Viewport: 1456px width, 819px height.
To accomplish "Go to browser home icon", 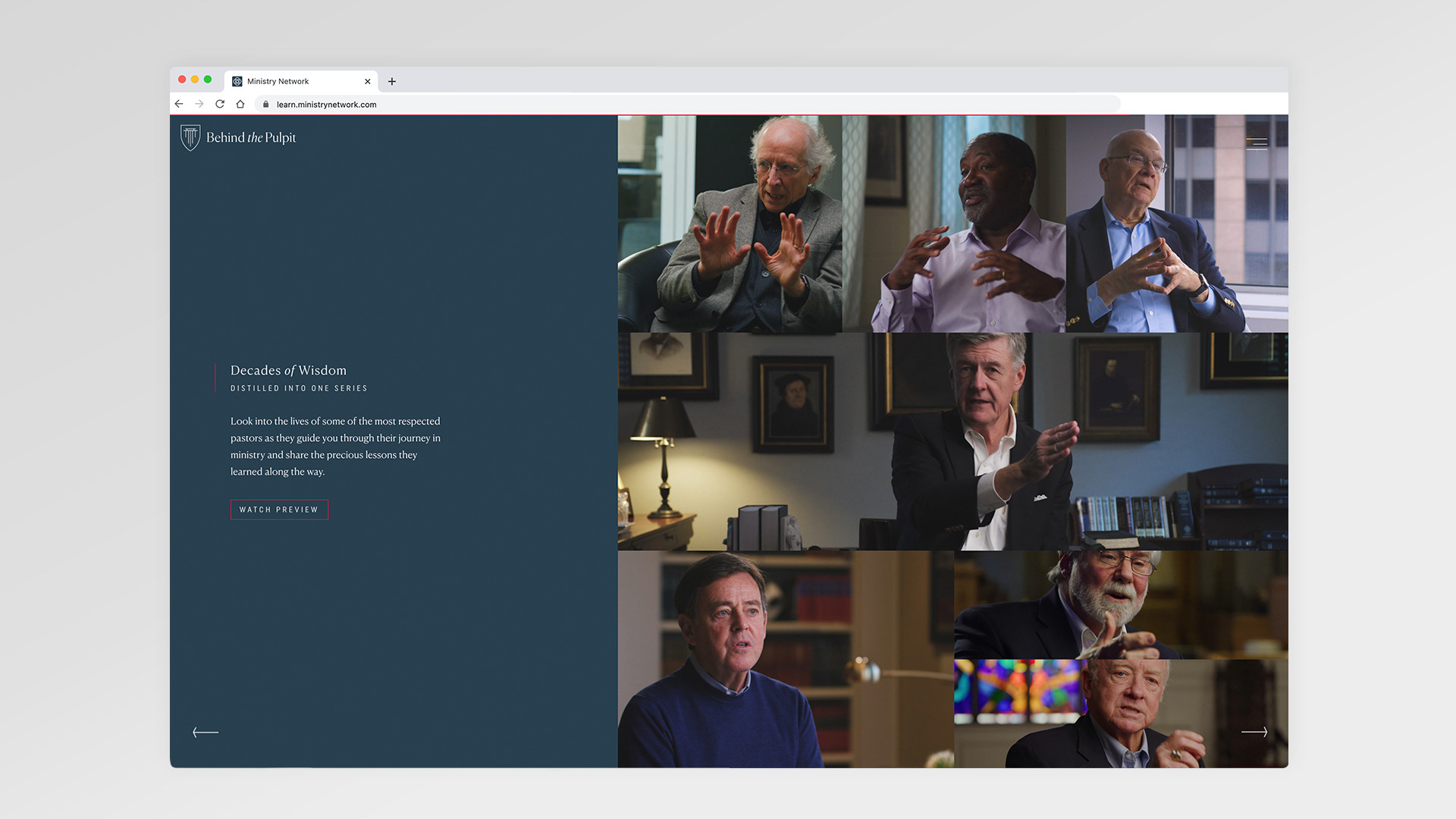I will (240, 104).
